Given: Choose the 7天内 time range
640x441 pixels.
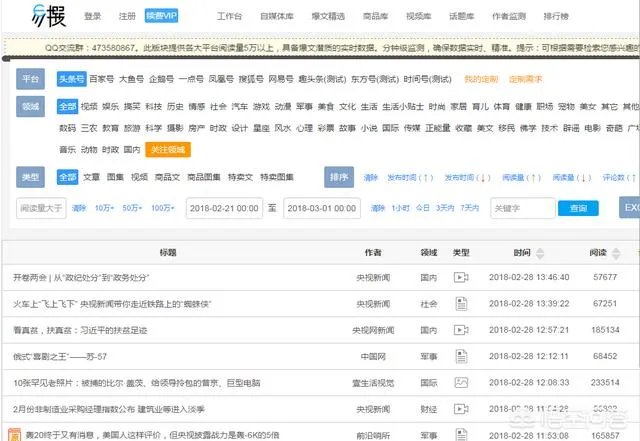Looking at the screenshot, I should 469,208.
